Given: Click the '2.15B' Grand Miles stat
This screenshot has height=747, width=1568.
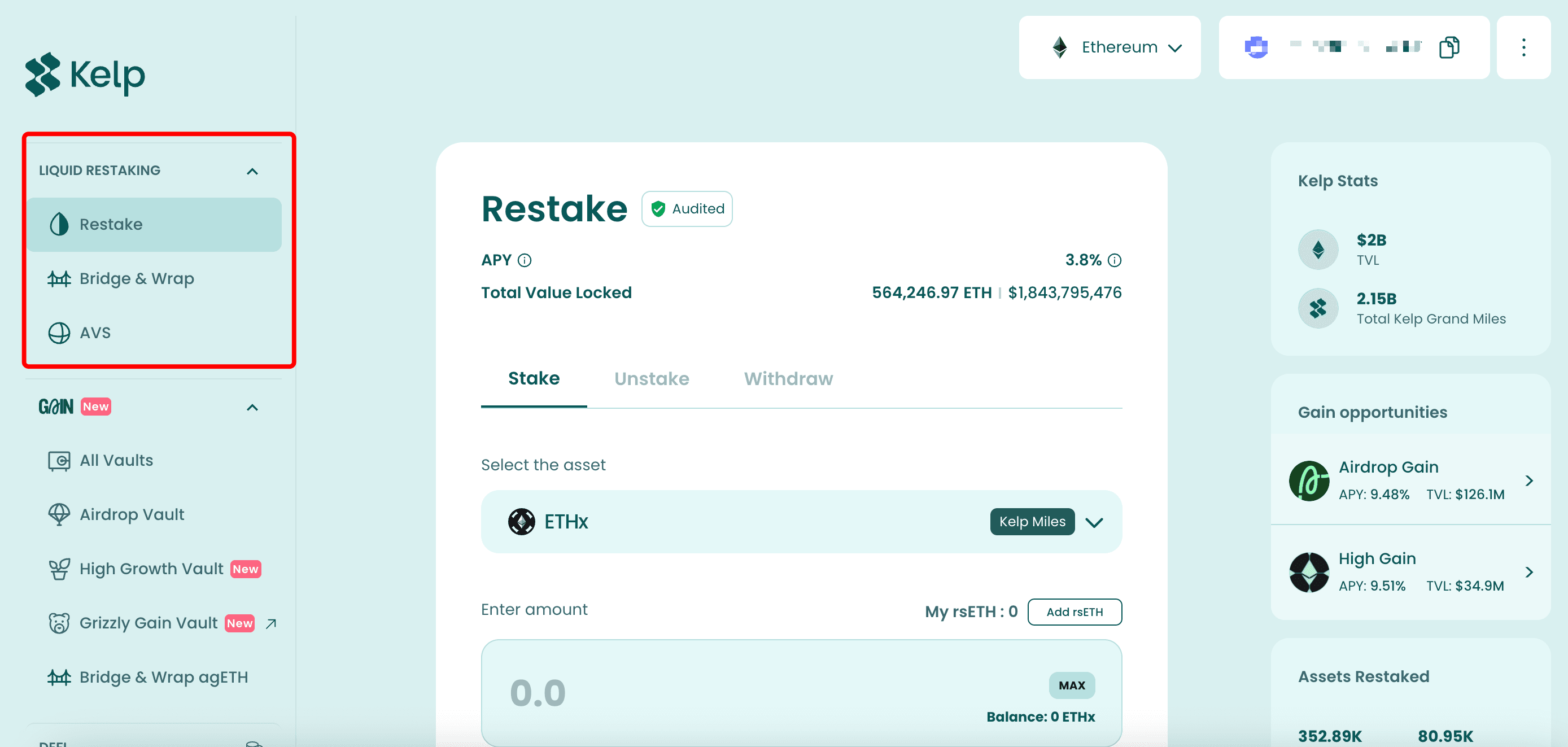Looking at the screenshot, I should (x=1376, y=299).
